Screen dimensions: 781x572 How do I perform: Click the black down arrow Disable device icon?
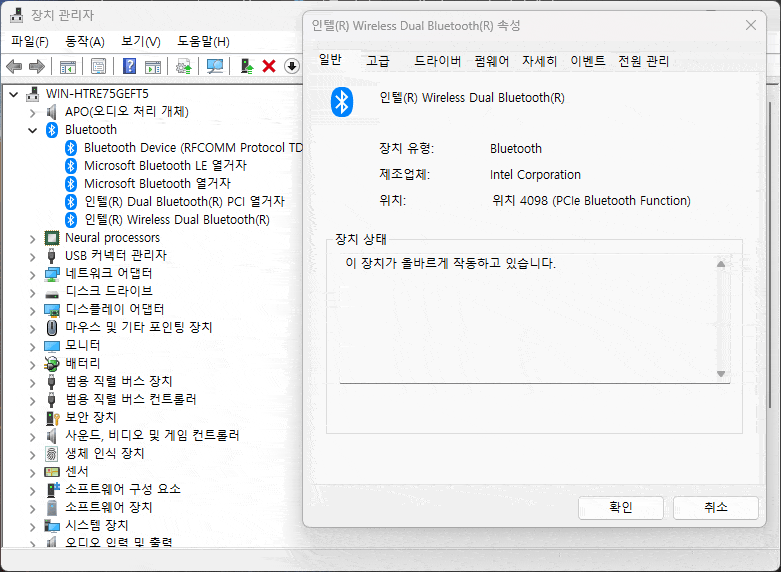(292, 66)
